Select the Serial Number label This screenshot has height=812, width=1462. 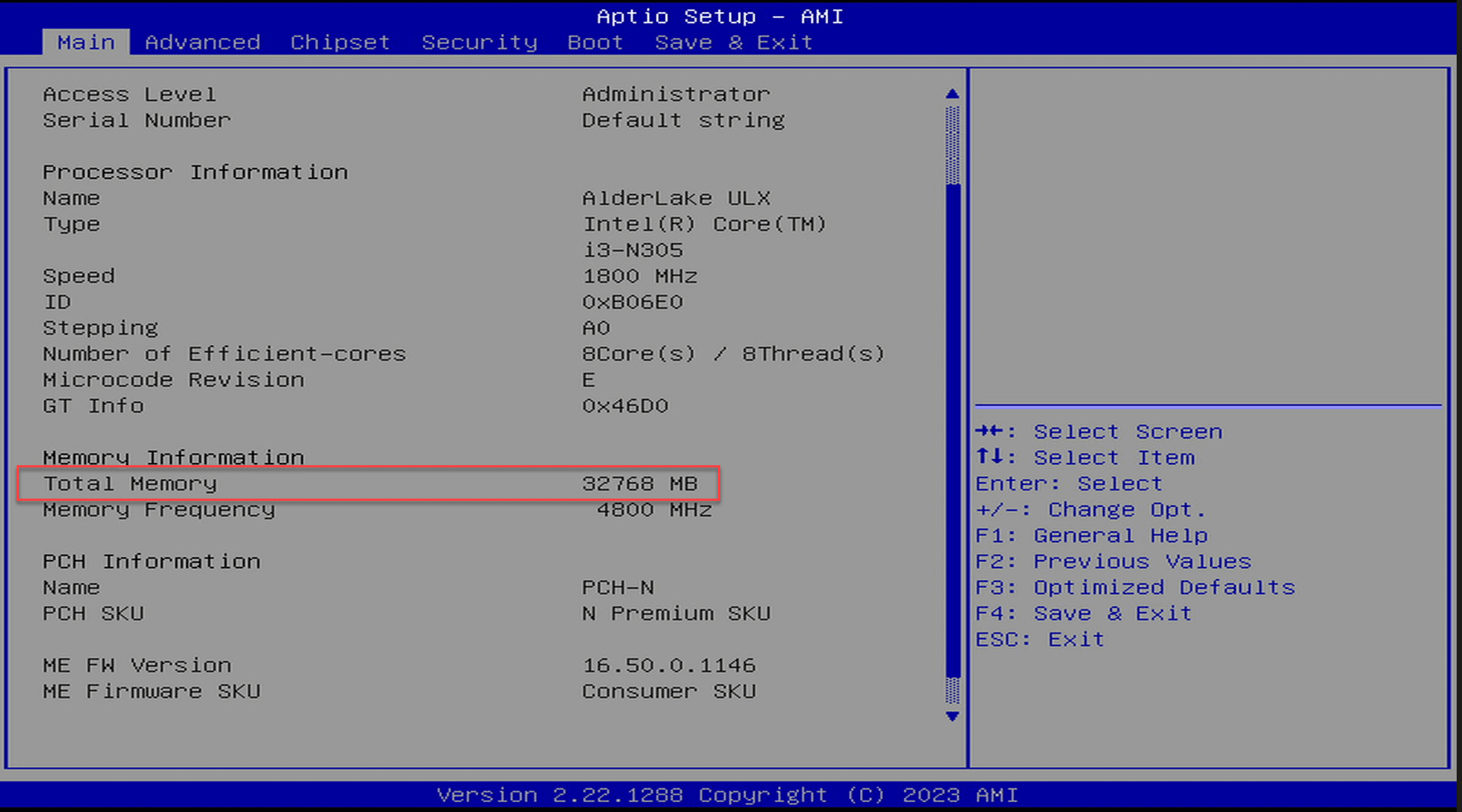[137, 121]
